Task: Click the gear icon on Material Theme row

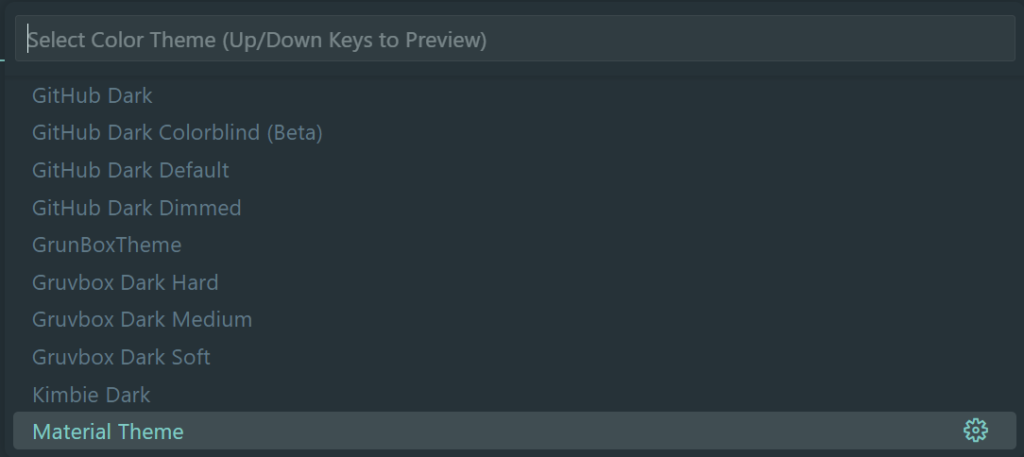Action: point(975,431)
